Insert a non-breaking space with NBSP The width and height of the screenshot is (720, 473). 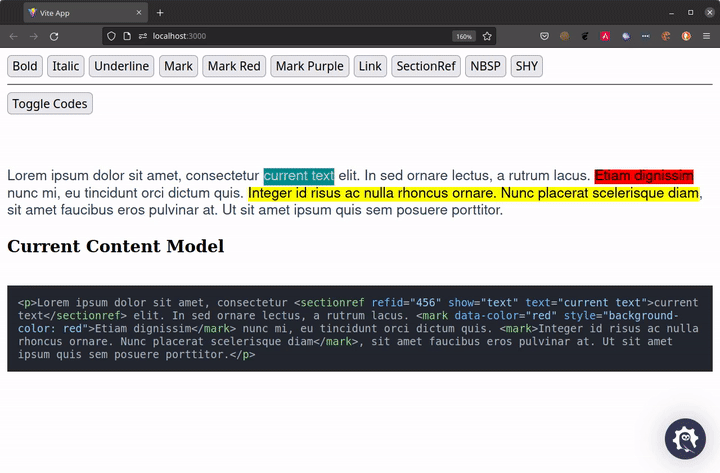(485, 66)
